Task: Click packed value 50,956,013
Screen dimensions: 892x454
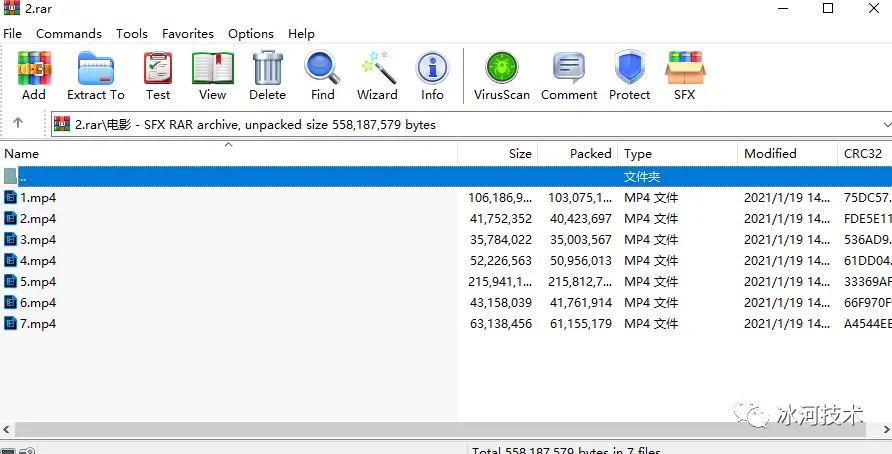Action: [x=581, y=261]
